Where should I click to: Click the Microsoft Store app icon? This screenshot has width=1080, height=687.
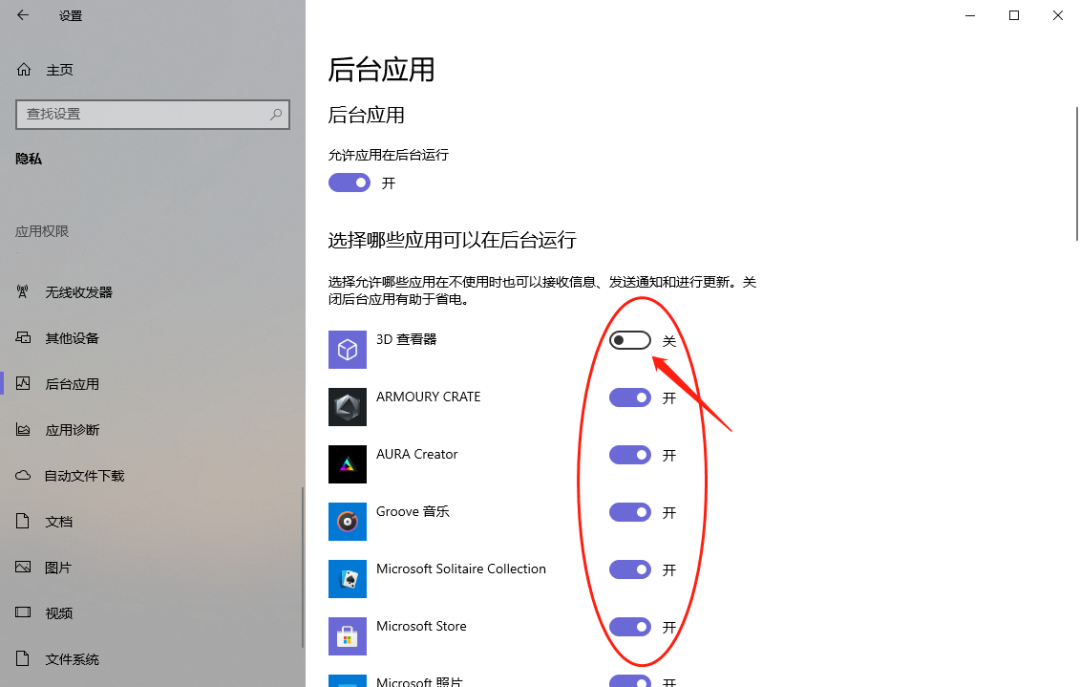tap(347, 636)
